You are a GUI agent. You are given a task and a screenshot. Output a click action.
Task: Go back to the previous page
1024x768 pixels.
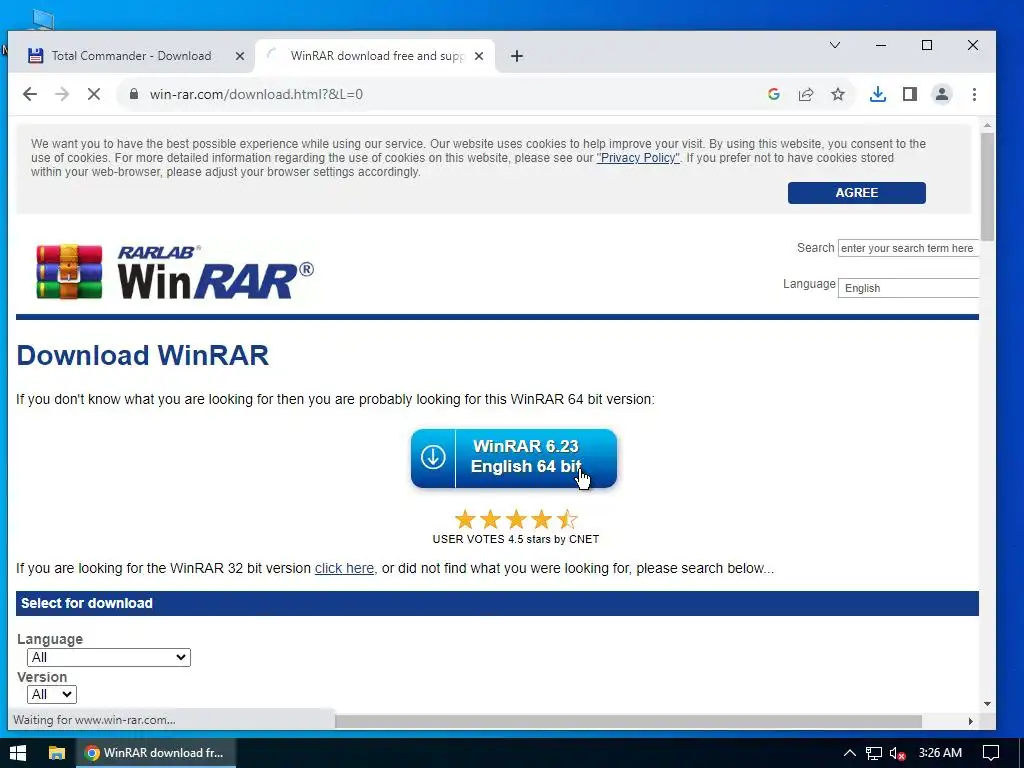[x=30, y=94]
